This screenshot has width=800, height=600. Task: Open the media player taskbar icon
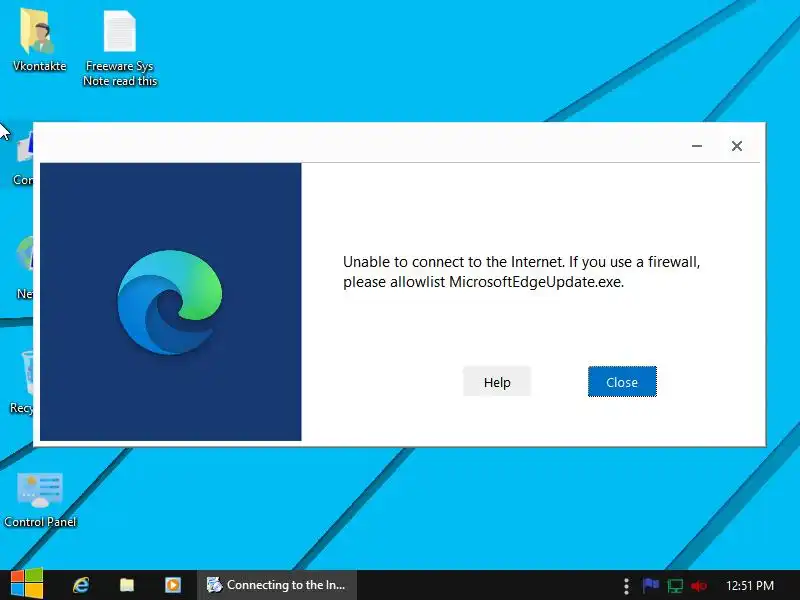[172, 585]
